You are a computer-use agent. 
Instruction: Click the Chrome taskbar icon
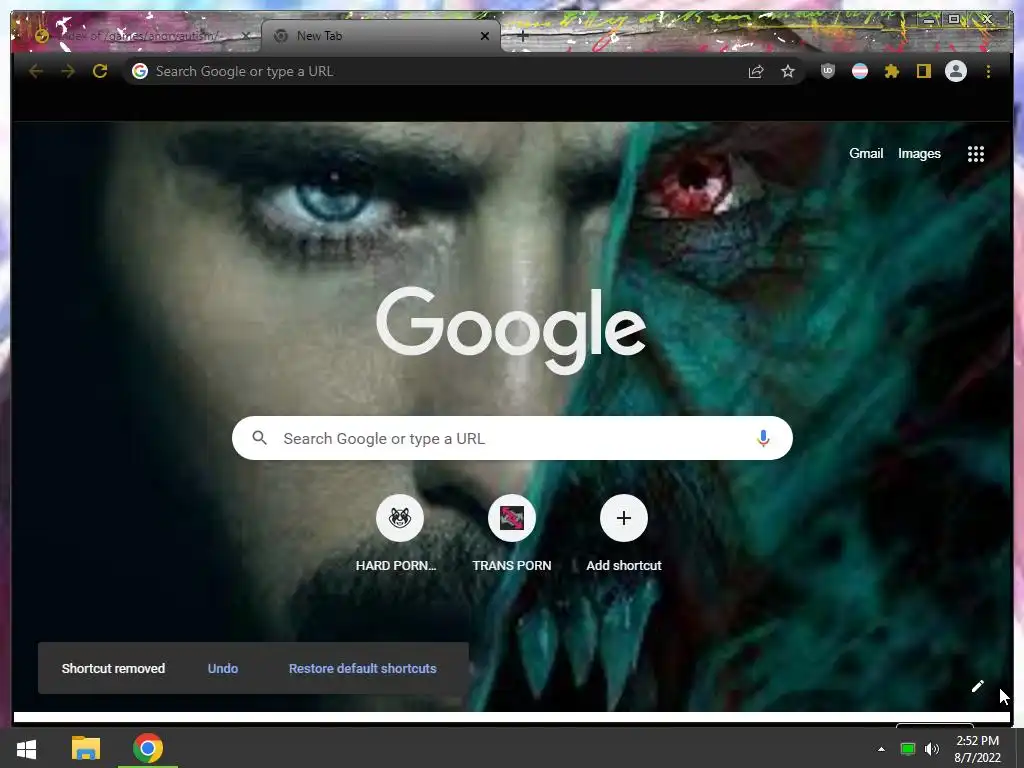pyautogui.click(x=148, y=748)
